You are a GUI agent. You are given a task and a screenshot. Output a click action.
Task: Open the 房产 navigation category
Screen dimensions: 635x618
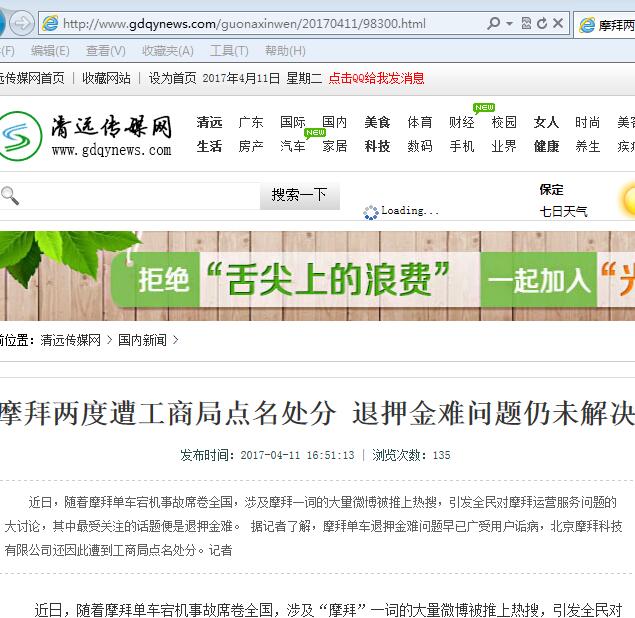click(251, 146)
